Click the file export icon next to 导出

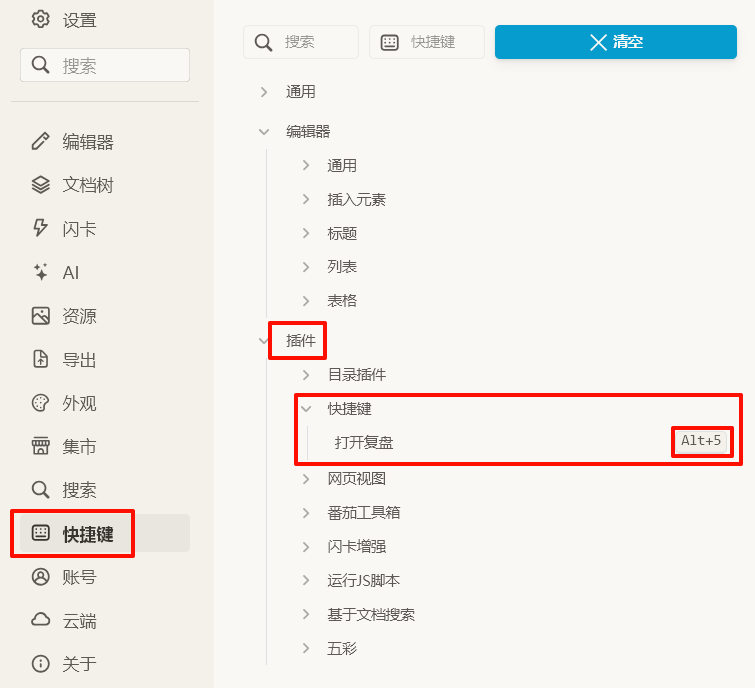(x=40, y=359)
